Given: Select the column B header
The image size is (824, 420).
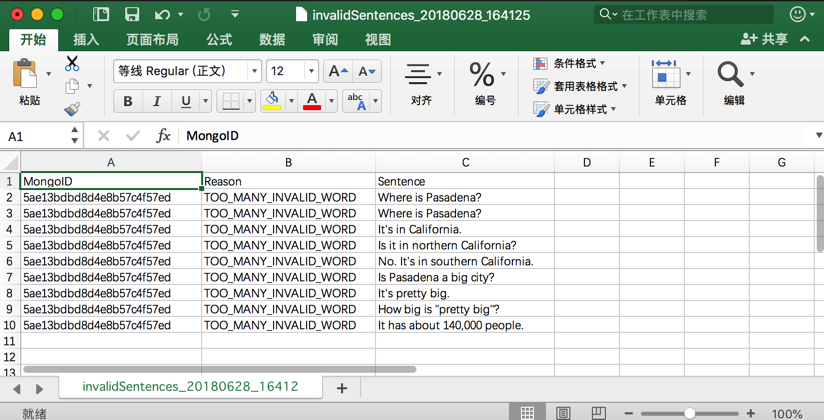Looking at the screenshot, I should pos(289,162).
